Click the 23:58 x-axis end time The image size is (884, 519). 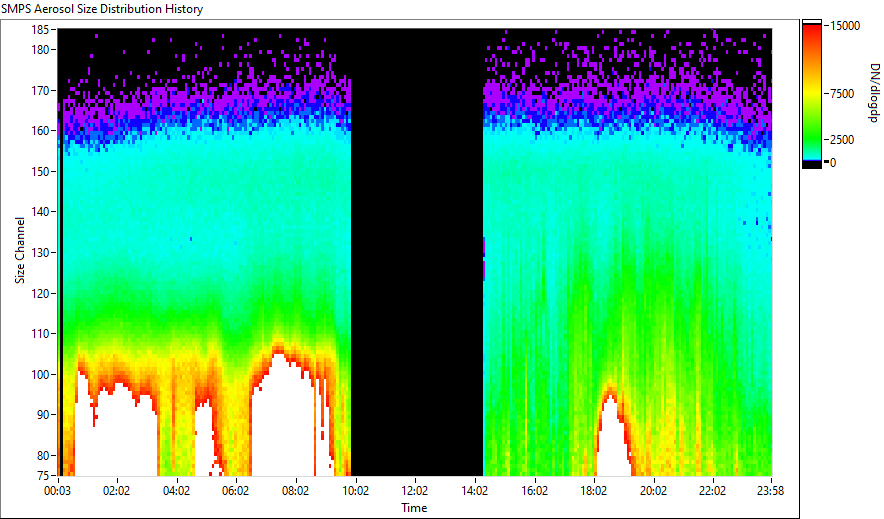click(x=770, y=491)
